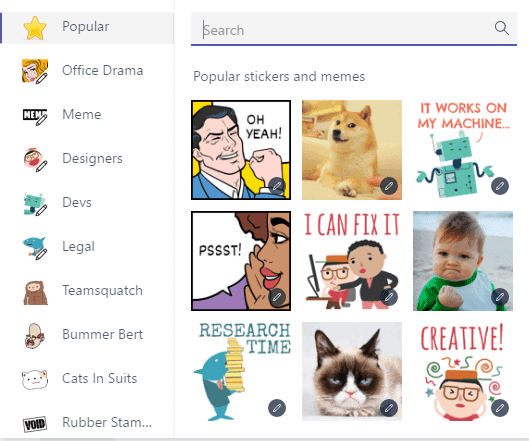529x441 pixels.
Task: Choose the Oh Yeah comic sticker
Action: (x=241, y=150)
